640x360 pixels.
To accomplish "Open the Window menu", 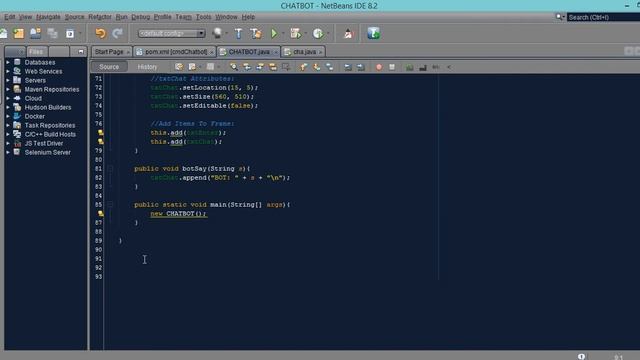I will [x=226, y=17].
